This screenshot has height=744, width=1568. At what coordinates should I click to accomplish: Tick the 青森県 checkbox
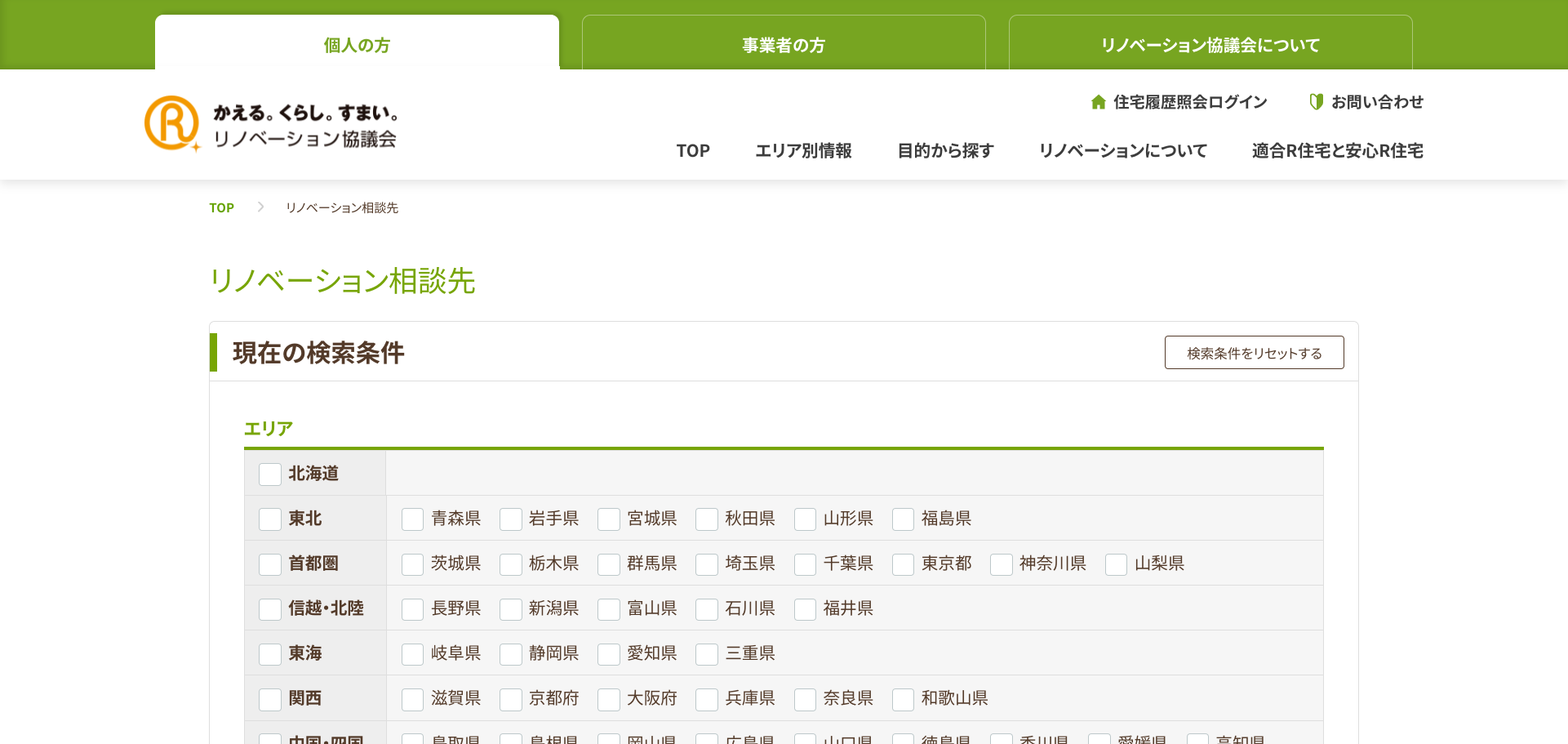[x=413, y=519]
